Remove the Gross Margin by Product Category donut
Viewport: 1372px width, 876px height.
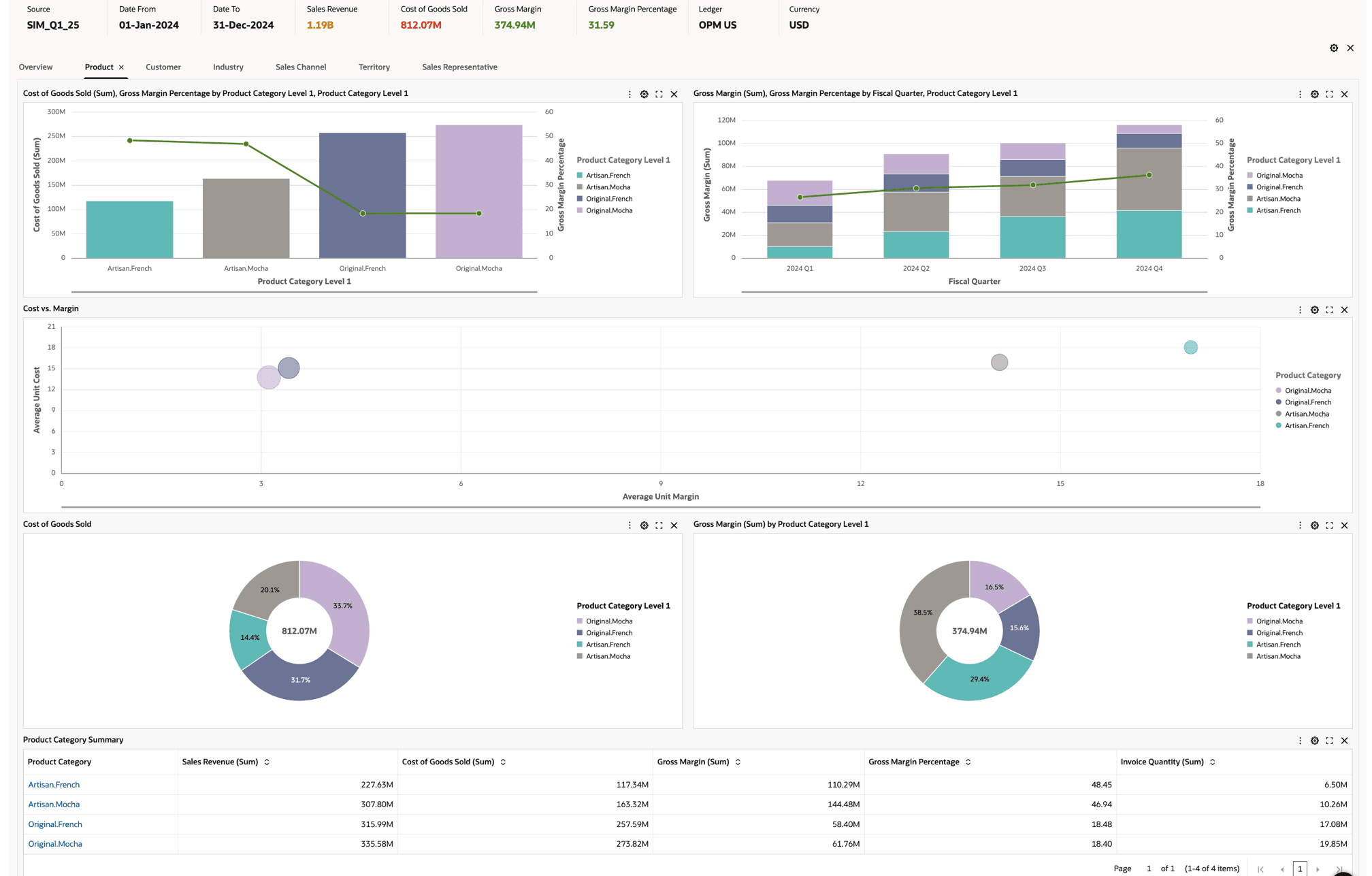(1345, 525)
